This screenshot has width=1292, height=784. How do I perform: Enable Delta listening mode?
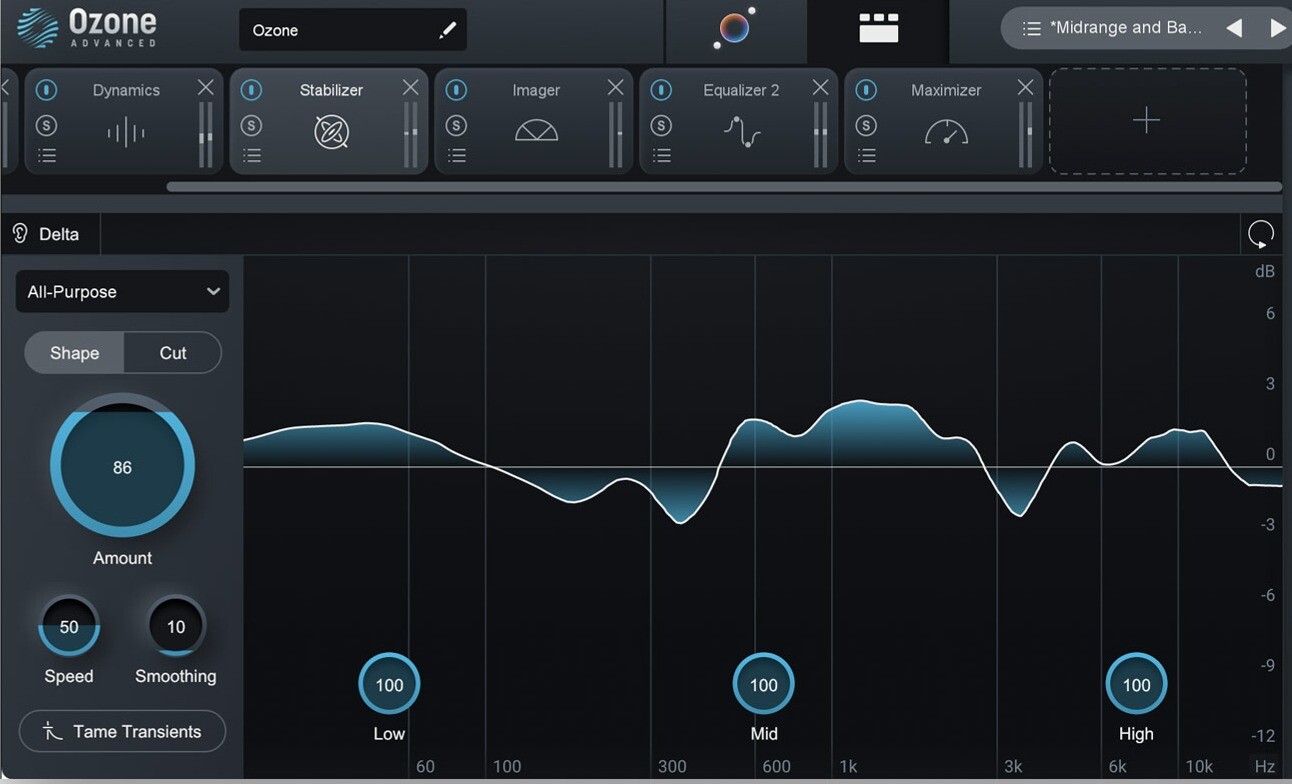pos(46,234)
